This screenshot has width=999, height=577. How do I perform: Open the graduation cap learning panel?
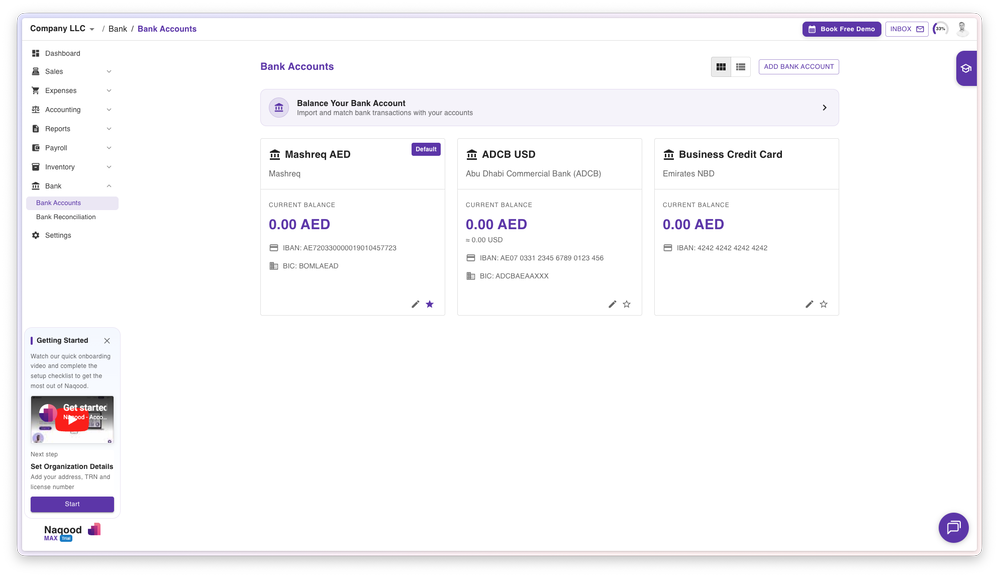[x=966, y=69]
